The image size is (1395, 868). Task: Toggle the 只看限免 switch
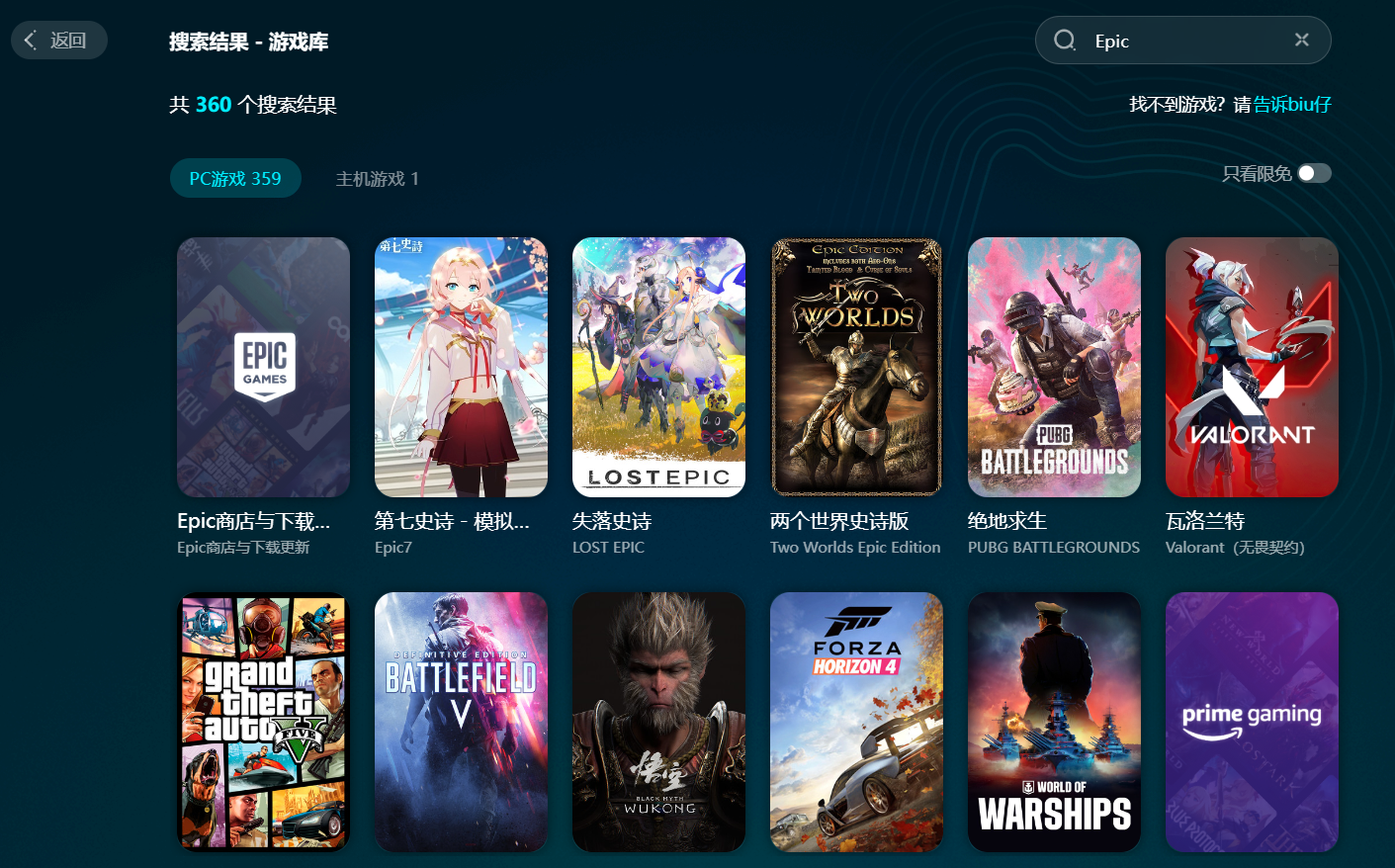1314,174
